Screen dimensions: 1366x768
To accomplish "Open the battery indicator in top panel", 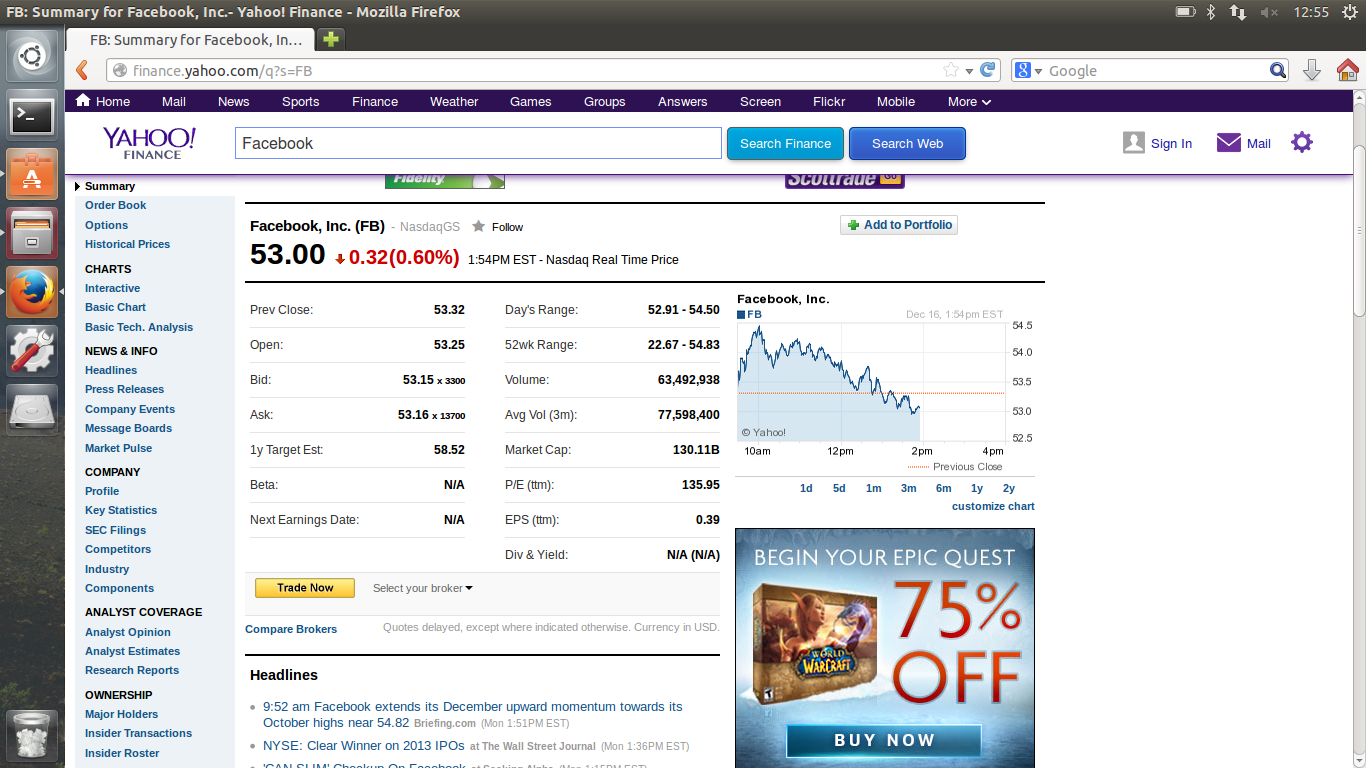I will 1185,12.
